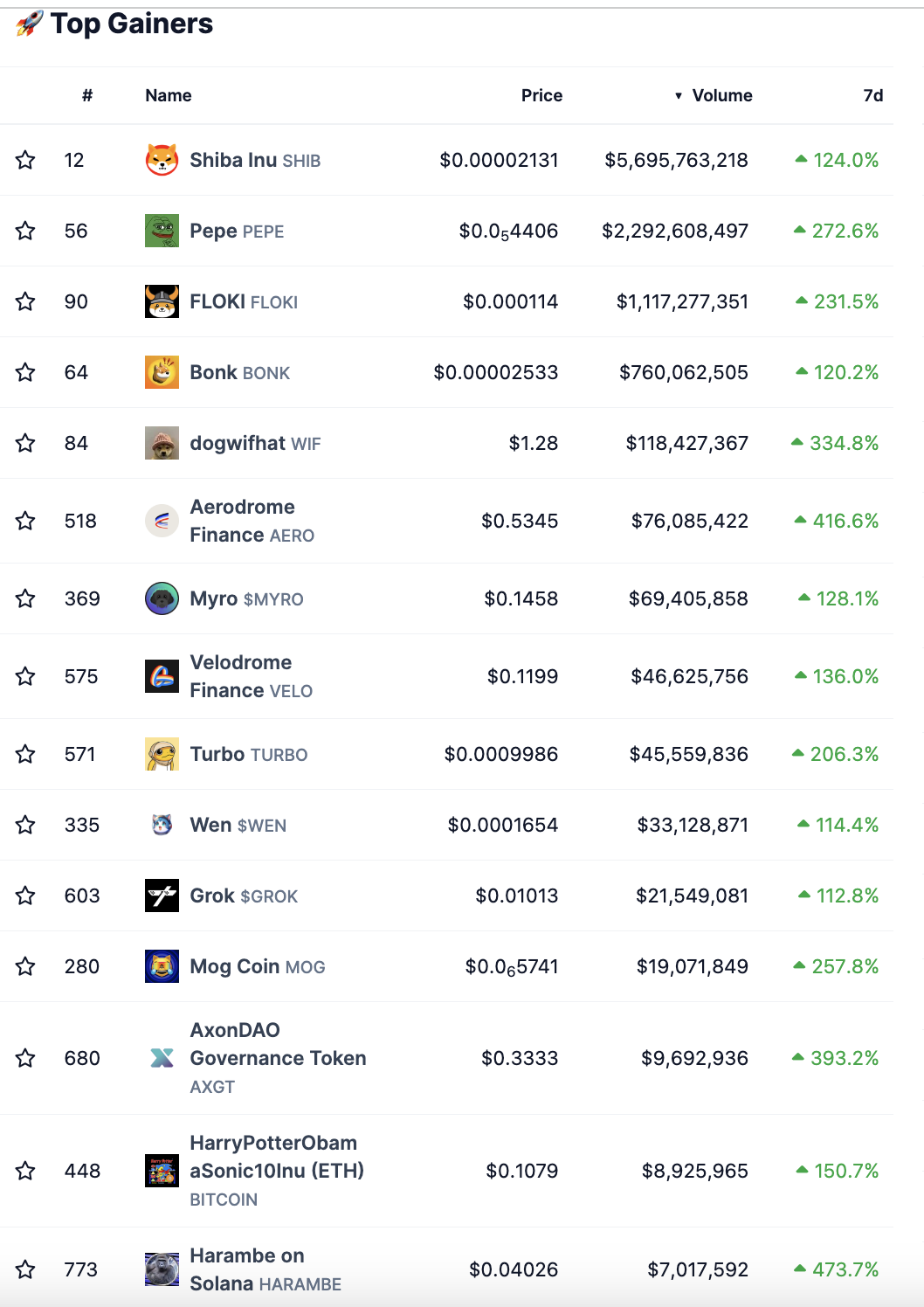
Task: Click the Top Gainers heading
Action: click(x=131, y=24)
